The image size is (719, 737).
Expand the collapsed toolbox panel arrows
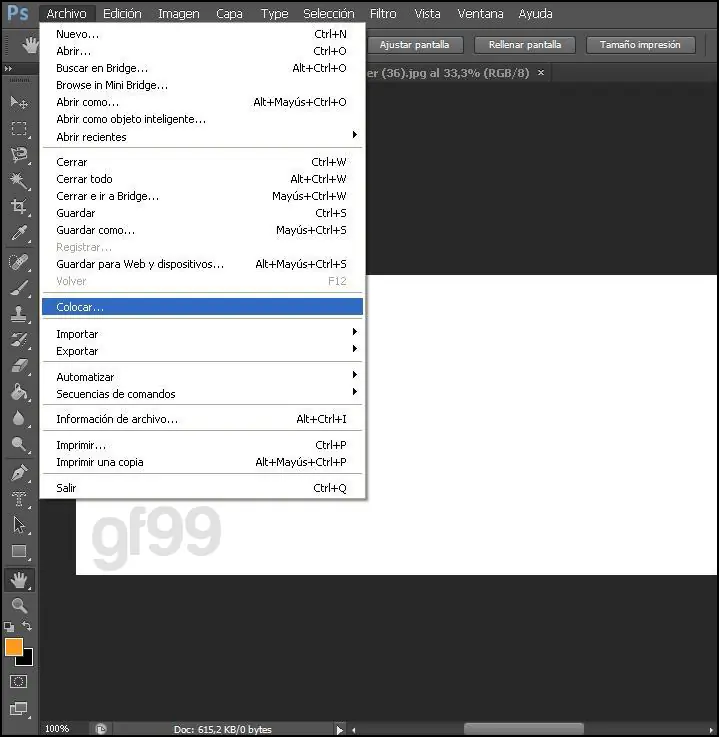[x=8, y=69]
